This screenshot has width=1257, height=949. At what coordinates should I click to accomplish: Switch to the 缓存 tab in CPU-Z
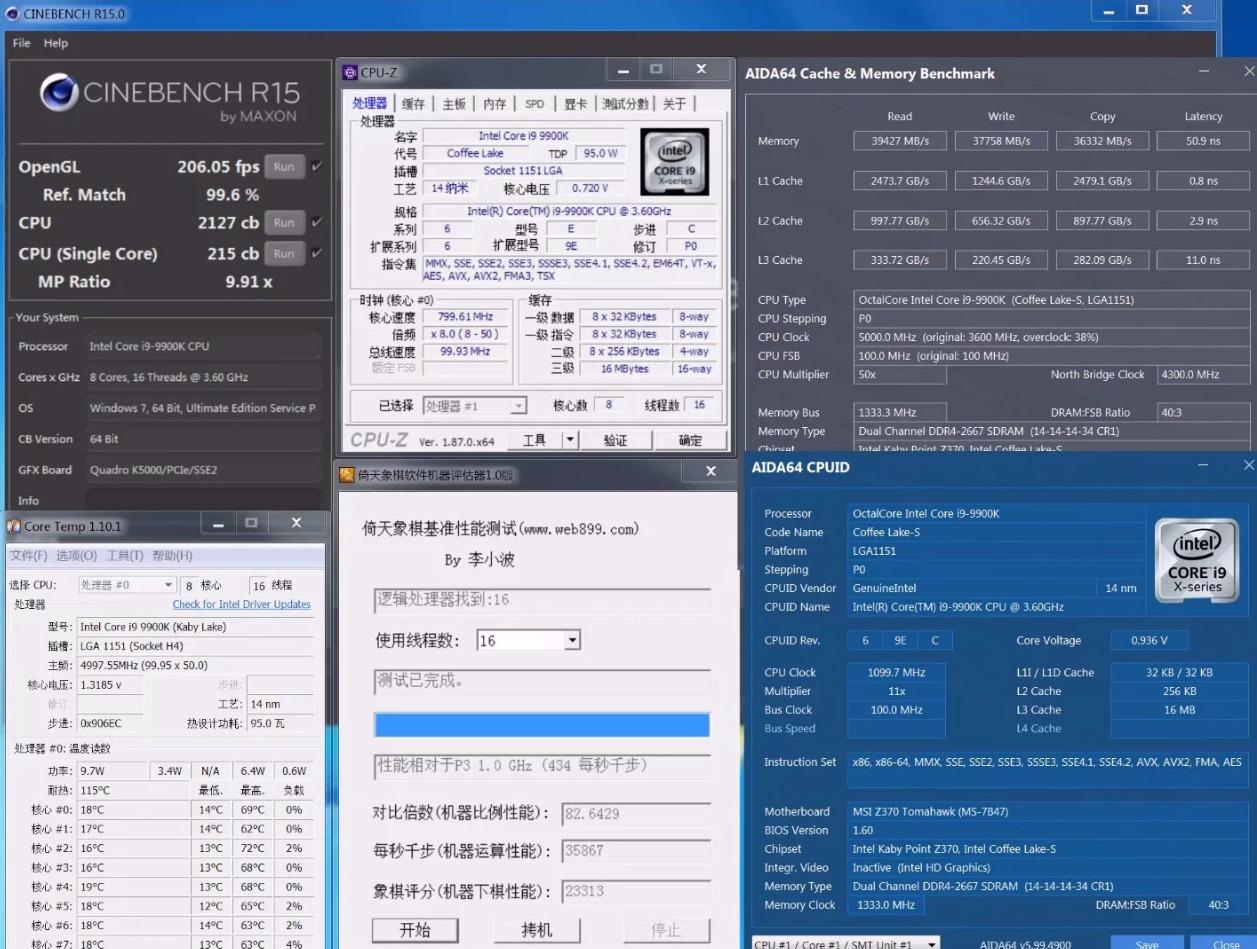pyautogui.click(x=413, y=104)
